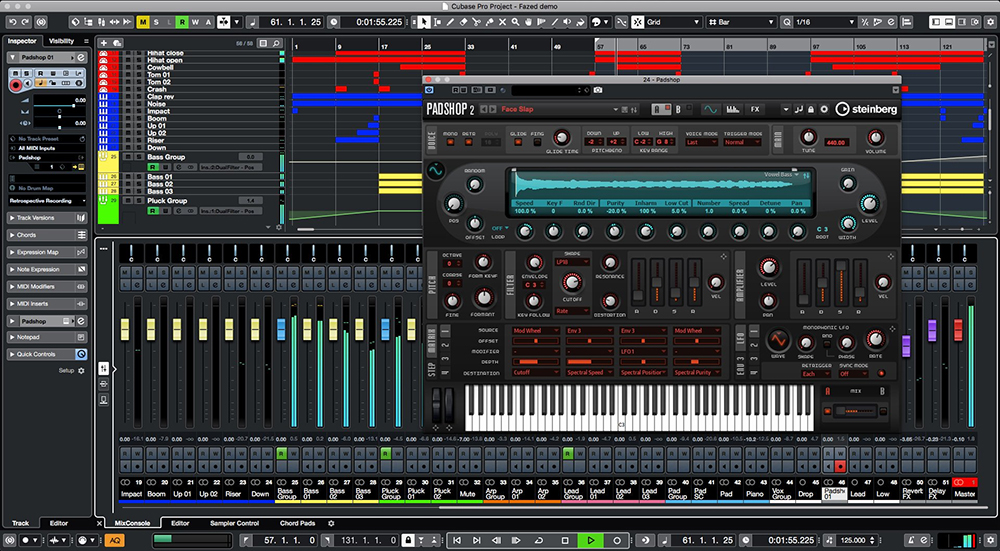This screenshot has height=551, width=1000.
Task: Click the Quick Controls inspector icon
Action: [x=81, y=354]
